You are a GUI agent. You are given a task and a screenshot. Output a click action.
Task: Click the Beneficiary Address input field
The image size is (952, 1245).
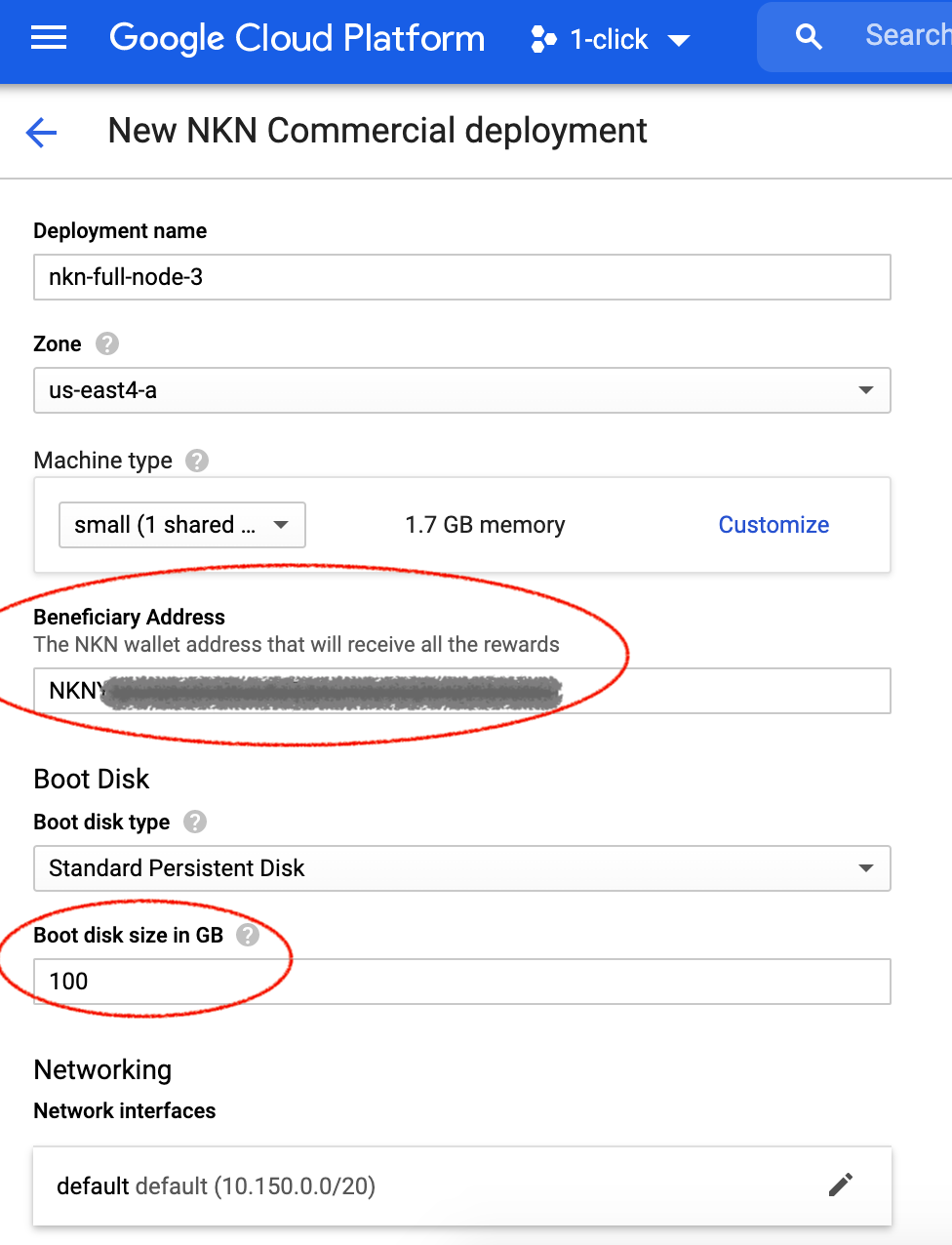pyautogui.click(x=462, y=691)
